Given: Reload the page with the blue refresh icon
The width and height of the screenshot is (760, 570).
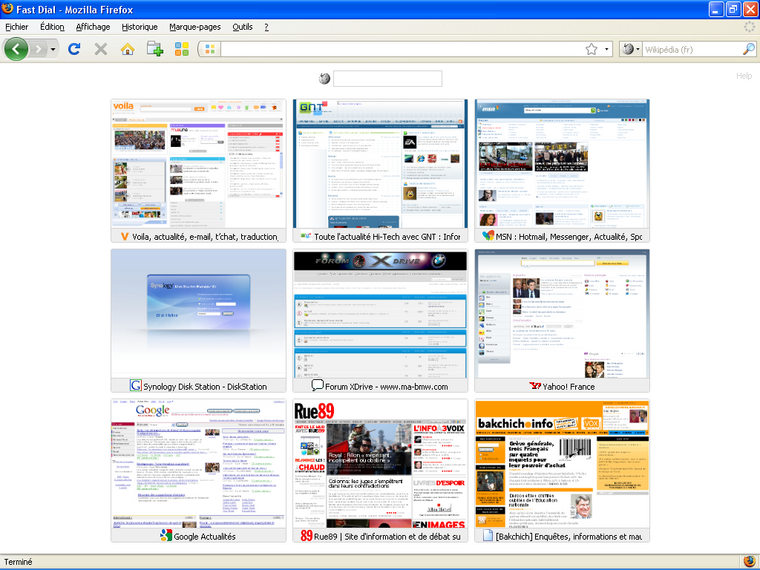Looking at the screenshot, I should pyautogui.click(x=74, y=49).
